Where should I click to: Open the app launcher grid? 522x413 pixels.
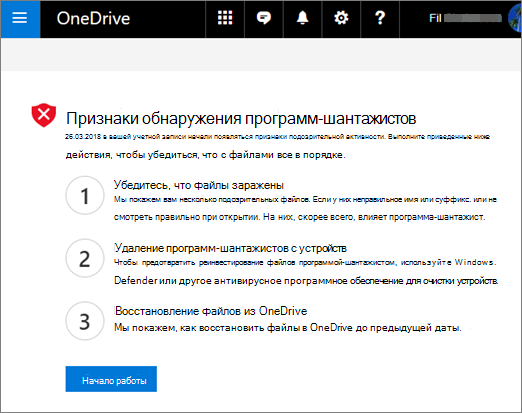pos(225,18)
